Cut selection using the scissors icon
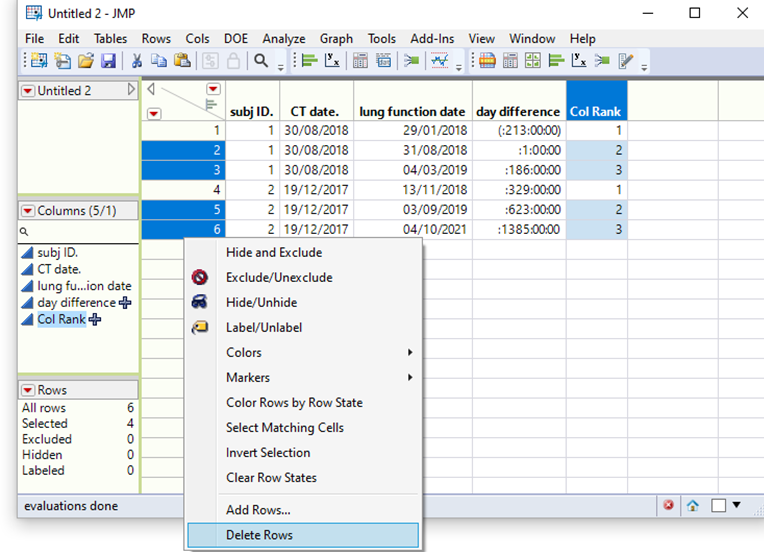 tap(136, 61)
